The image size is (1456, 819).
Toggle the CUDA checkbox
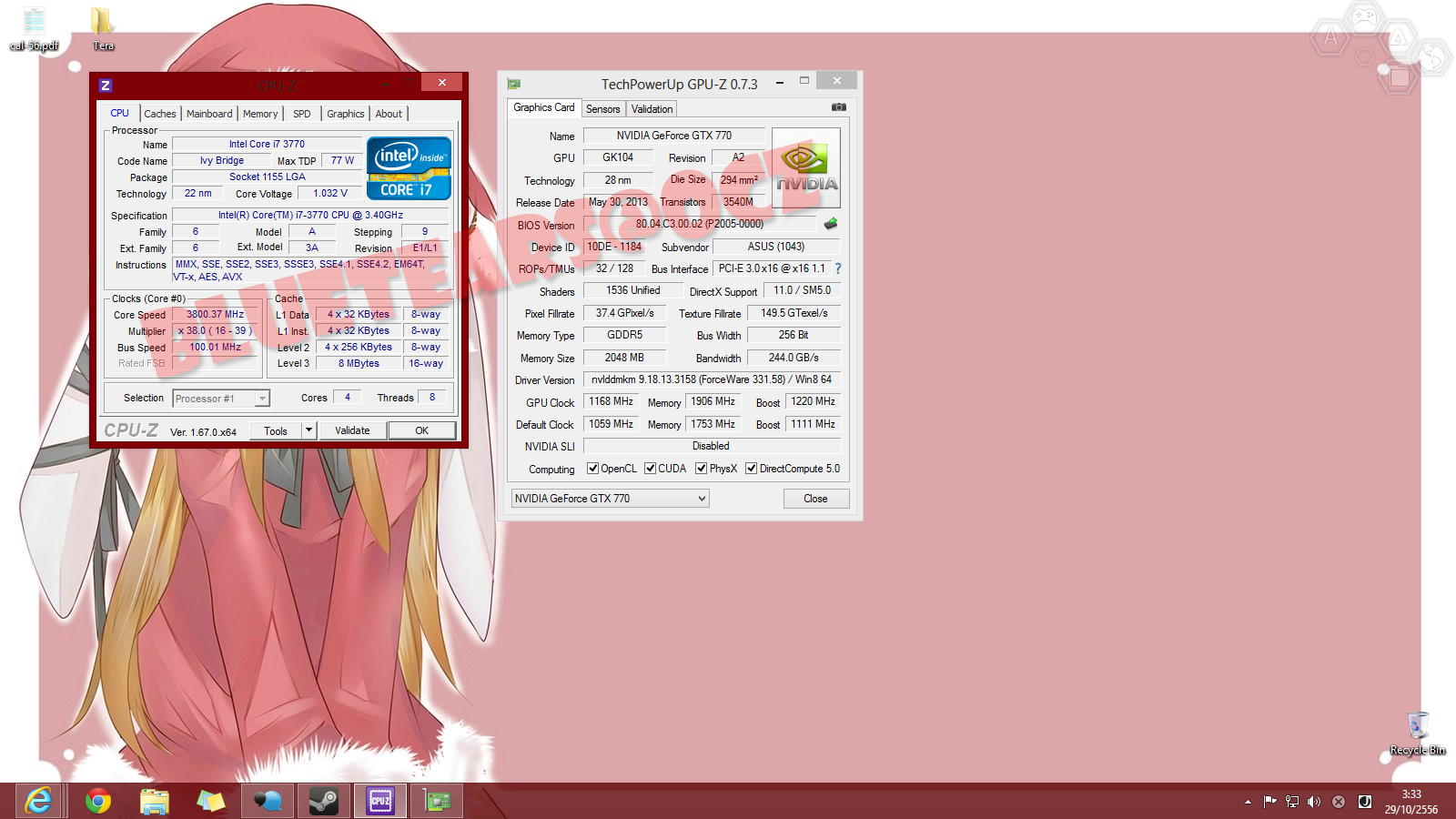[650, 469]
